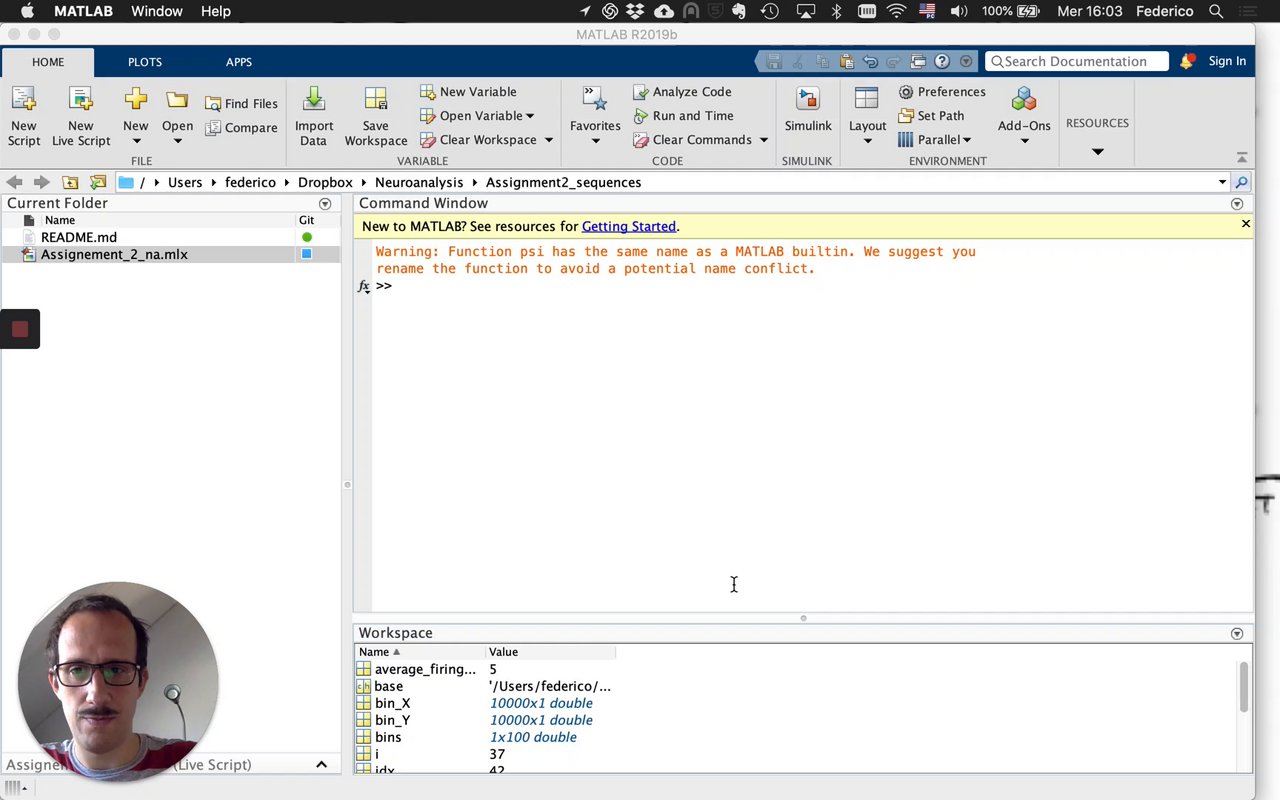Switch to the APPS tab
Screen dimensions: 1280x800
238,62
